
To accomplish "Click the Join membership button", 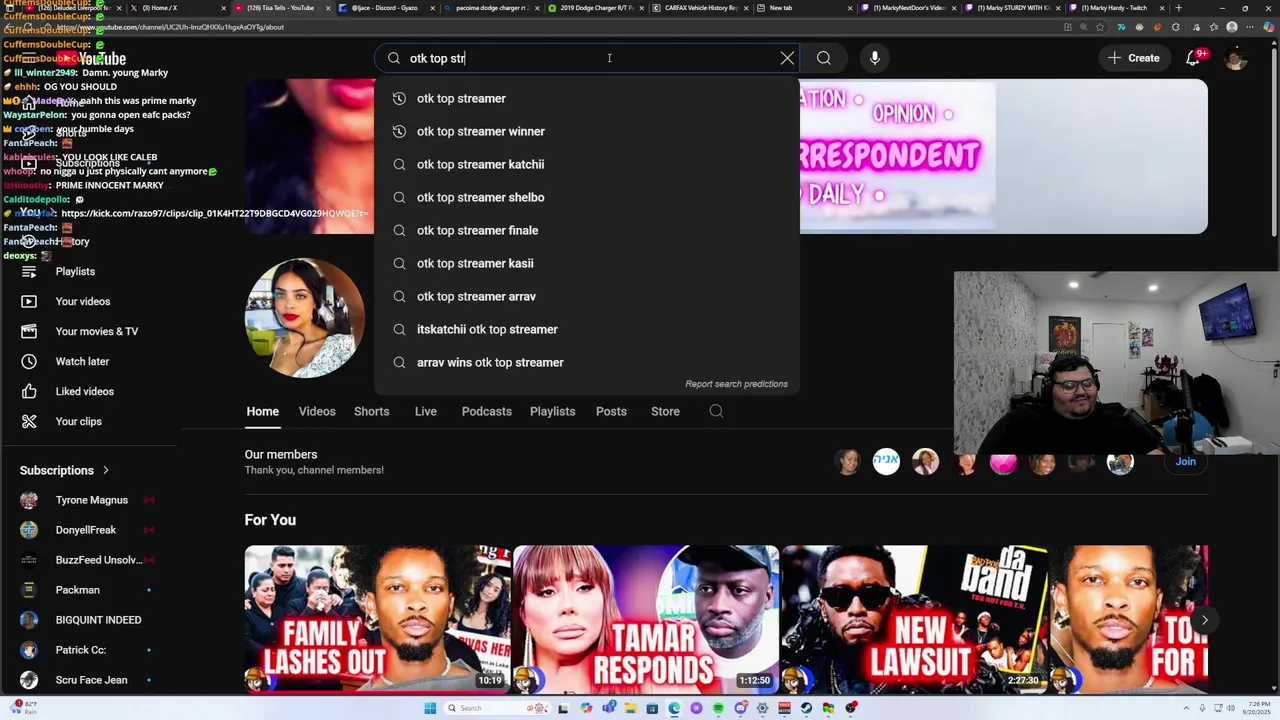I will pyautogui.click(x=1185, y=462).
